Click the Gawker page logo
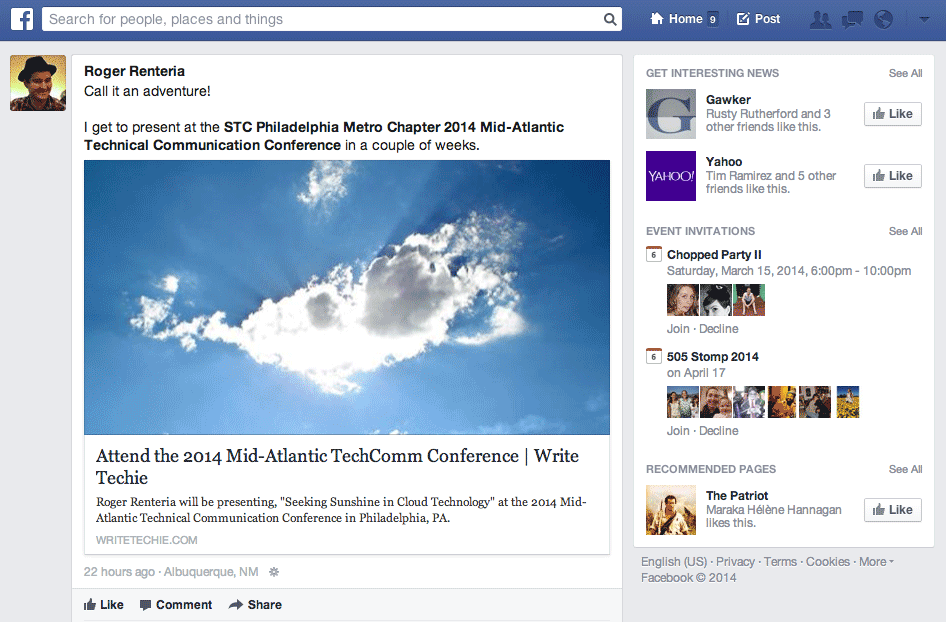Screen dimensions: 946x622 pyautogui.click(x=671, y=114)
